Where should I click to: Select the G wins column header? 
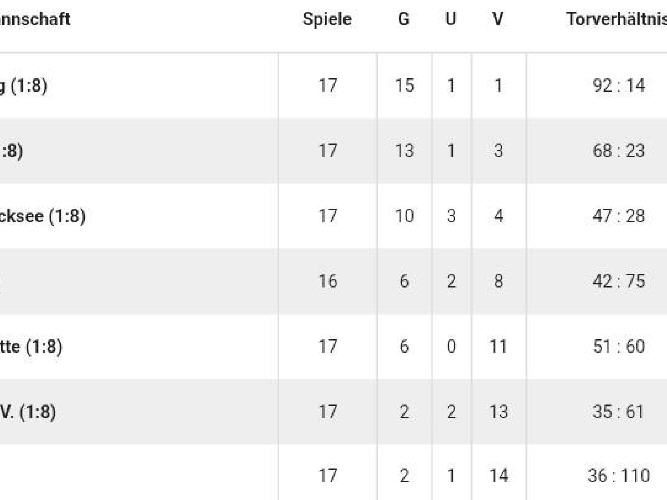click(x=404, y=19)
